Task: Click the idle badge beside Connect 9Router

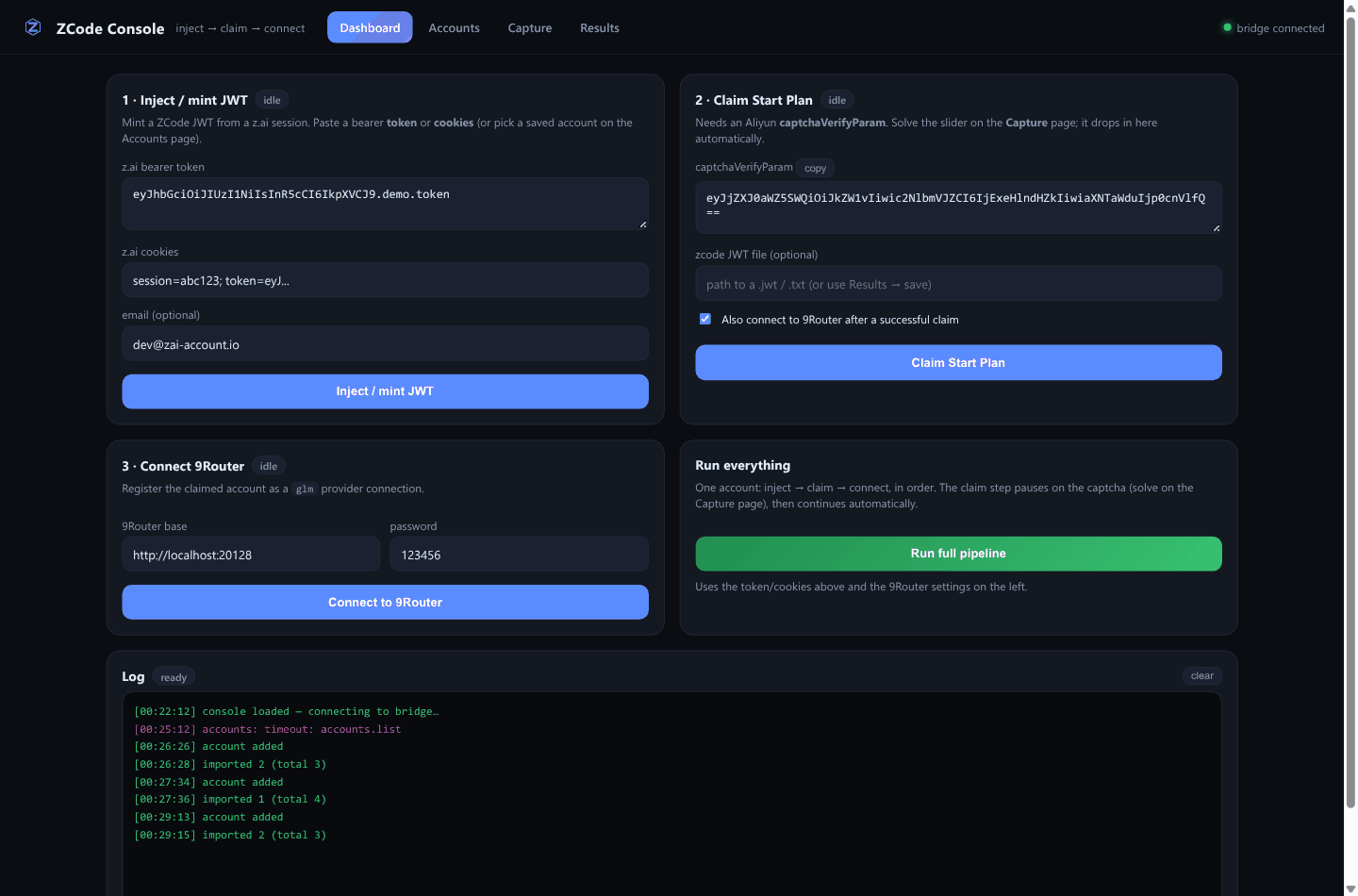Action: coord(269,466)
